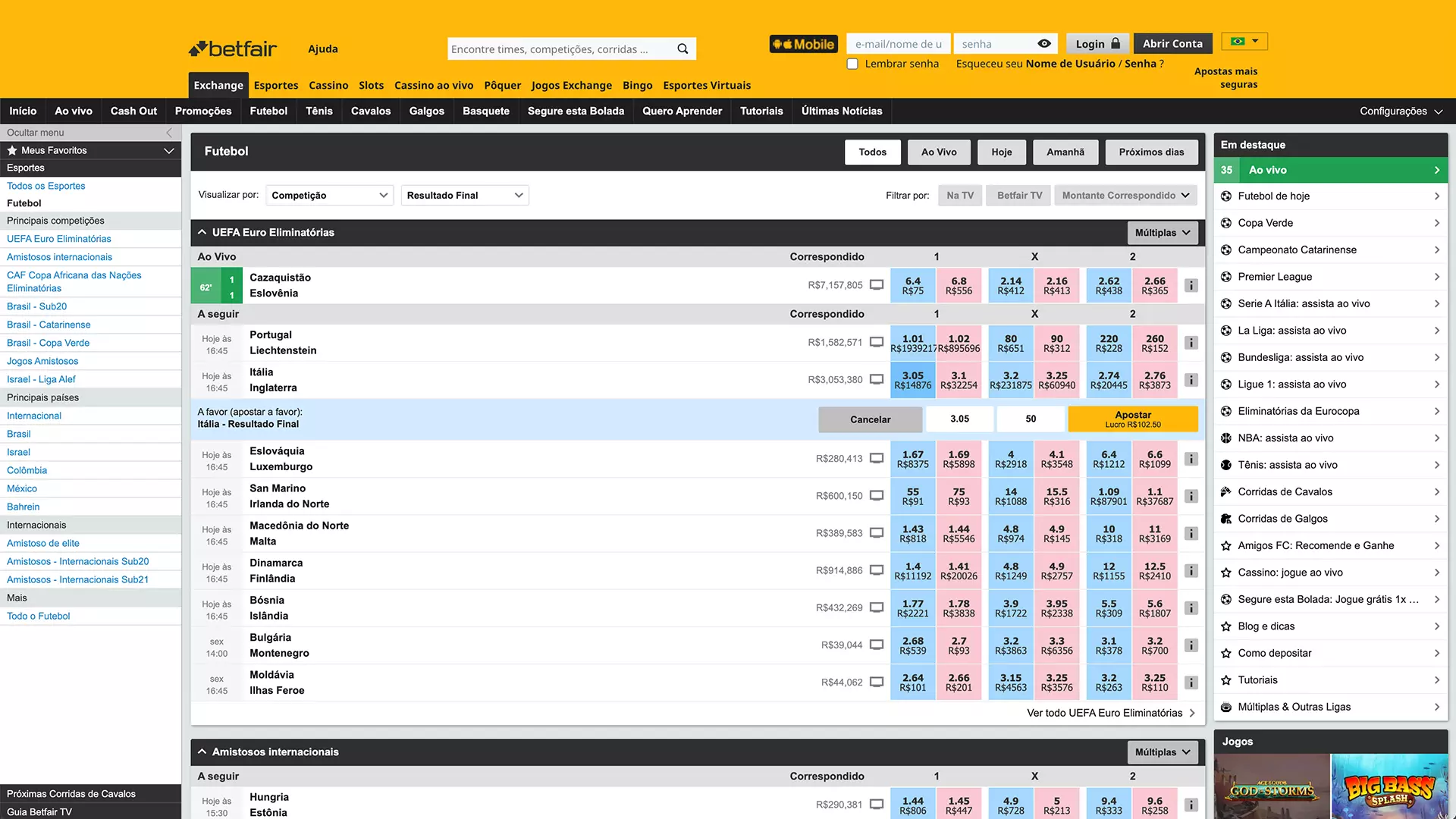Click video icon for Itália vs Inglaterra

pos(877,379)
